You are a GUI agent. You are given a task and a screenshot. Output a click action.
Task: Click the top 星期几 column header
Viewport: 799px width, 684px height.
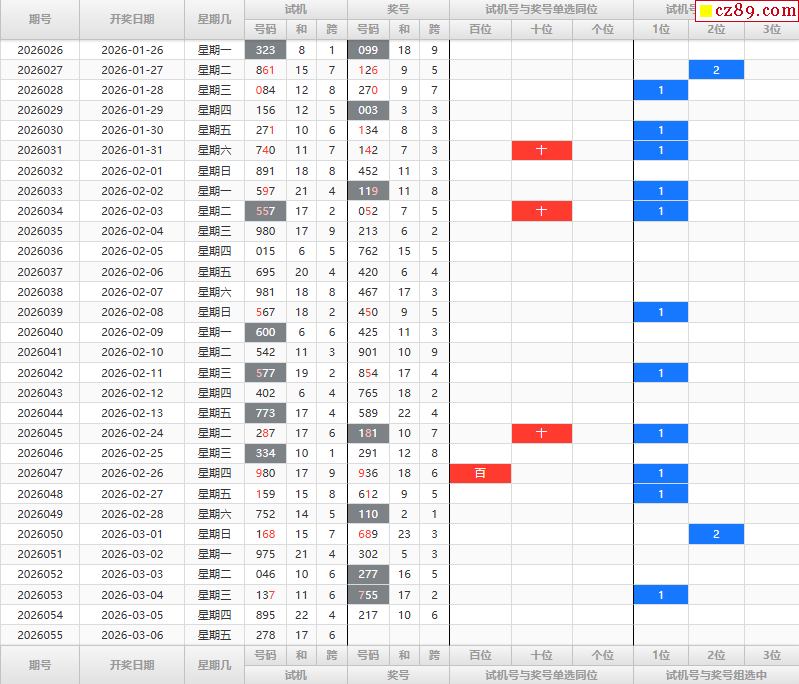click(214, 19)
